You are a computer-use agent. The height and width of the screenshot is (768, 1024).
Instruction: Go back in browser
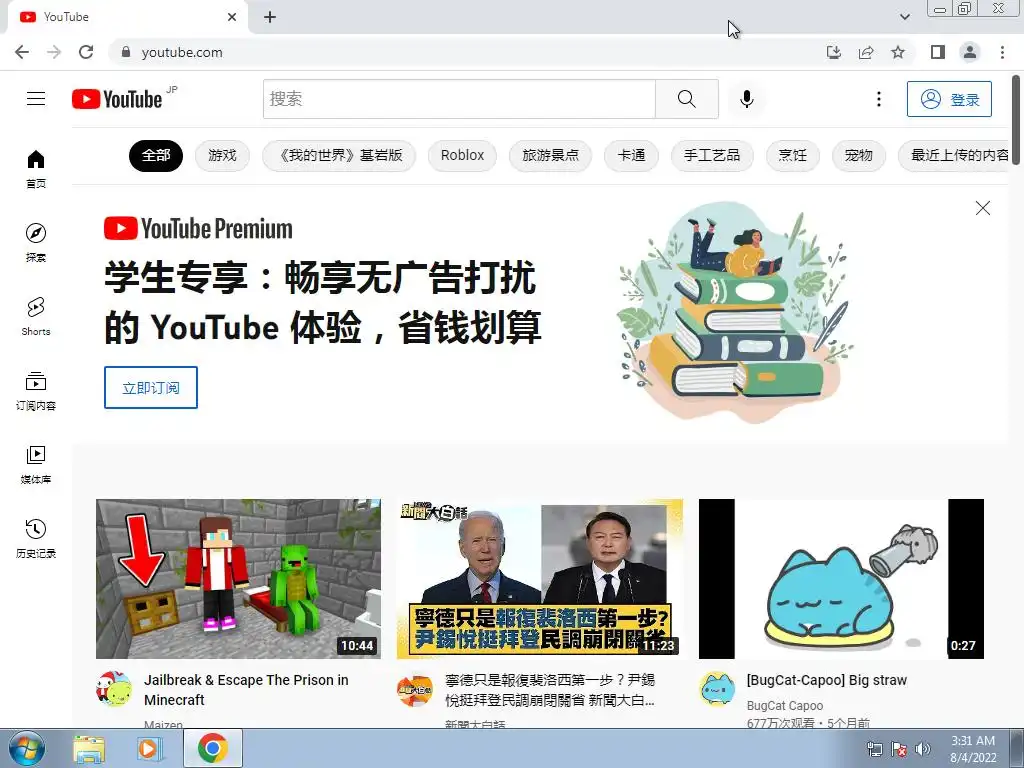click(22, 52)
